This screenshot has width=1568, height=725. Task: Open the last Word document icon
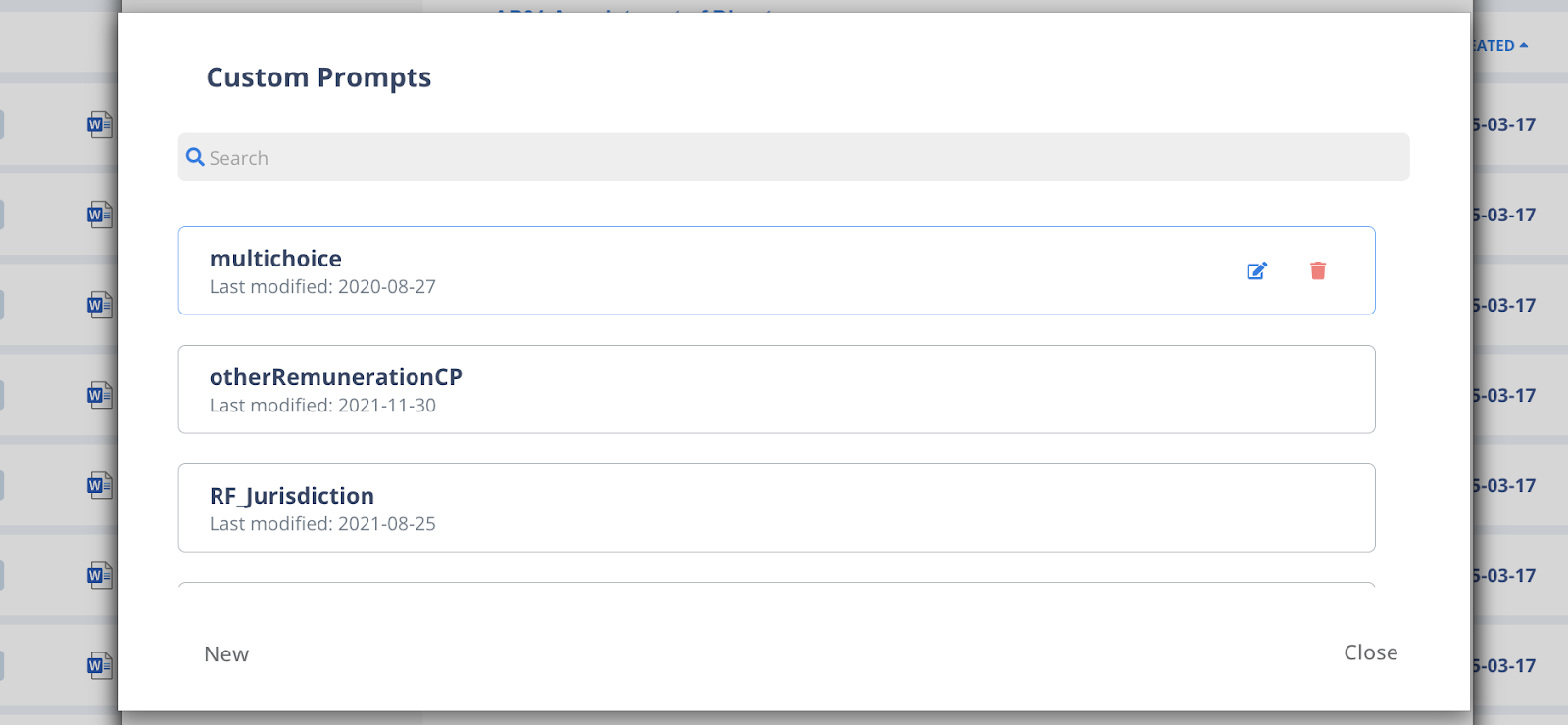coord(99,665)
